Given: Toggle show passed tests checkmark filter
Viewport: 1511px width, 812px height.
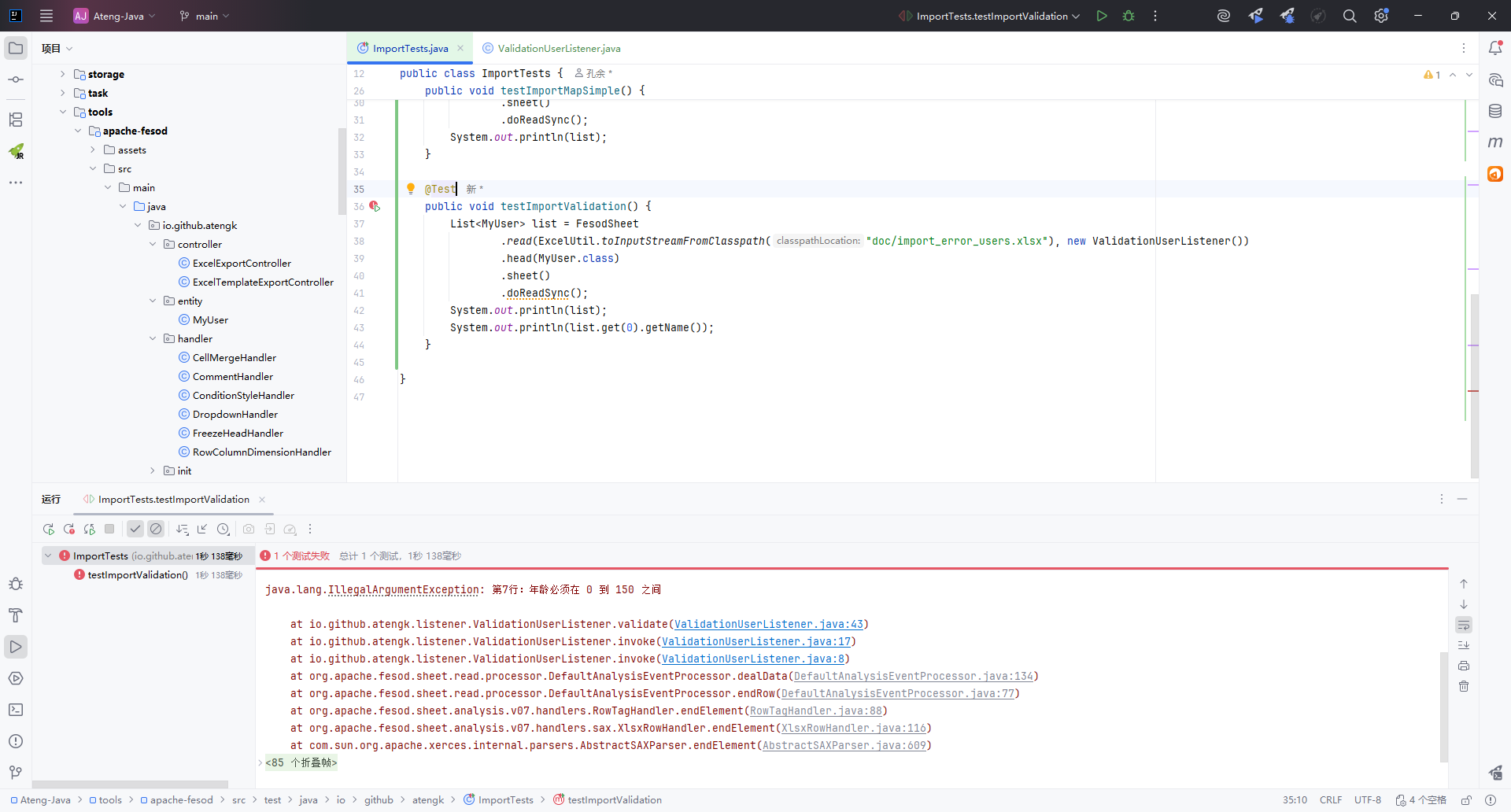Looking at the screenshot, I should tap(135, 530).
